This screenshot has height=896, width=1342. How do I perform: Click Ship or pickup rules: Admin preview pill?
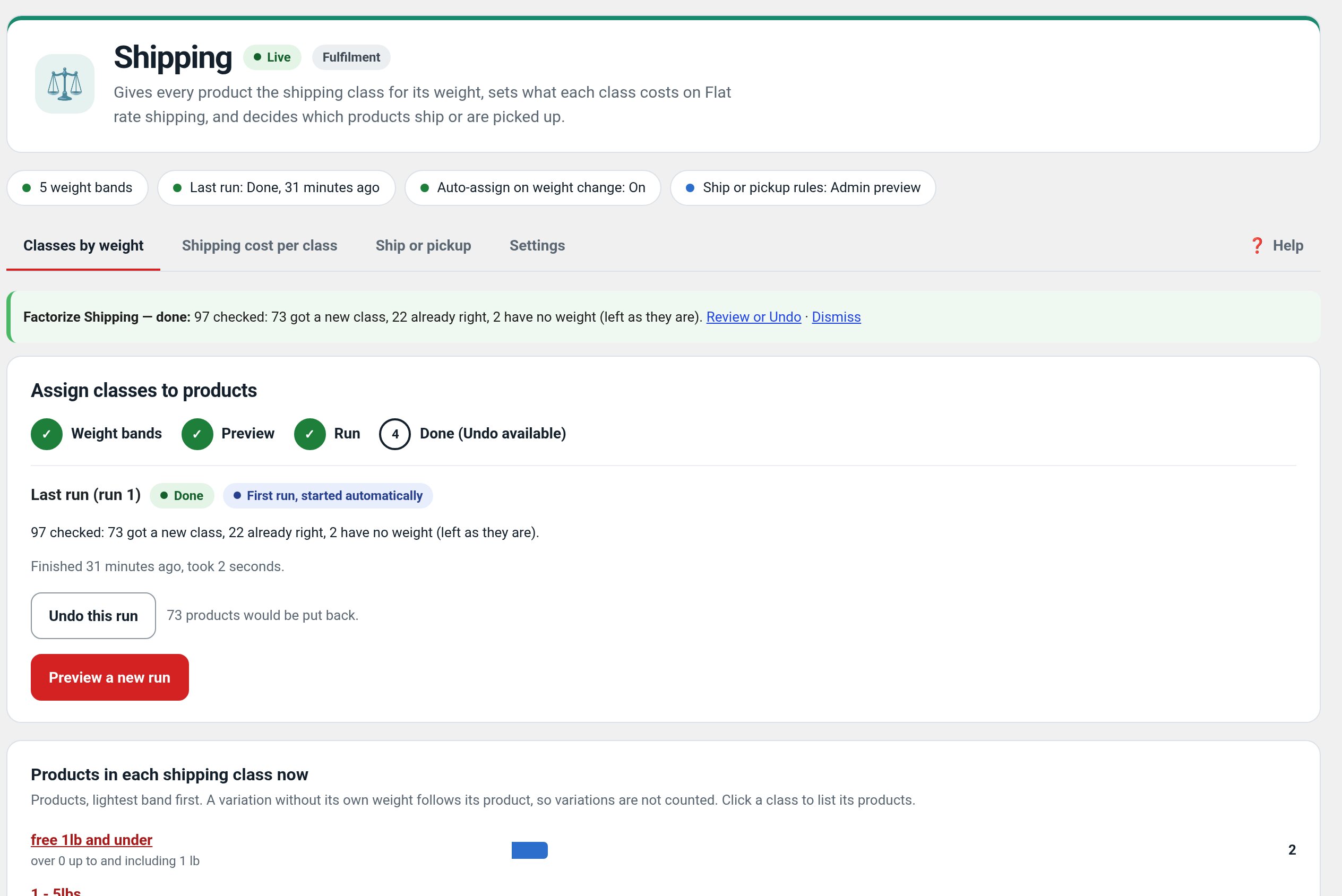pyautogui.click(x=803, y=187)
